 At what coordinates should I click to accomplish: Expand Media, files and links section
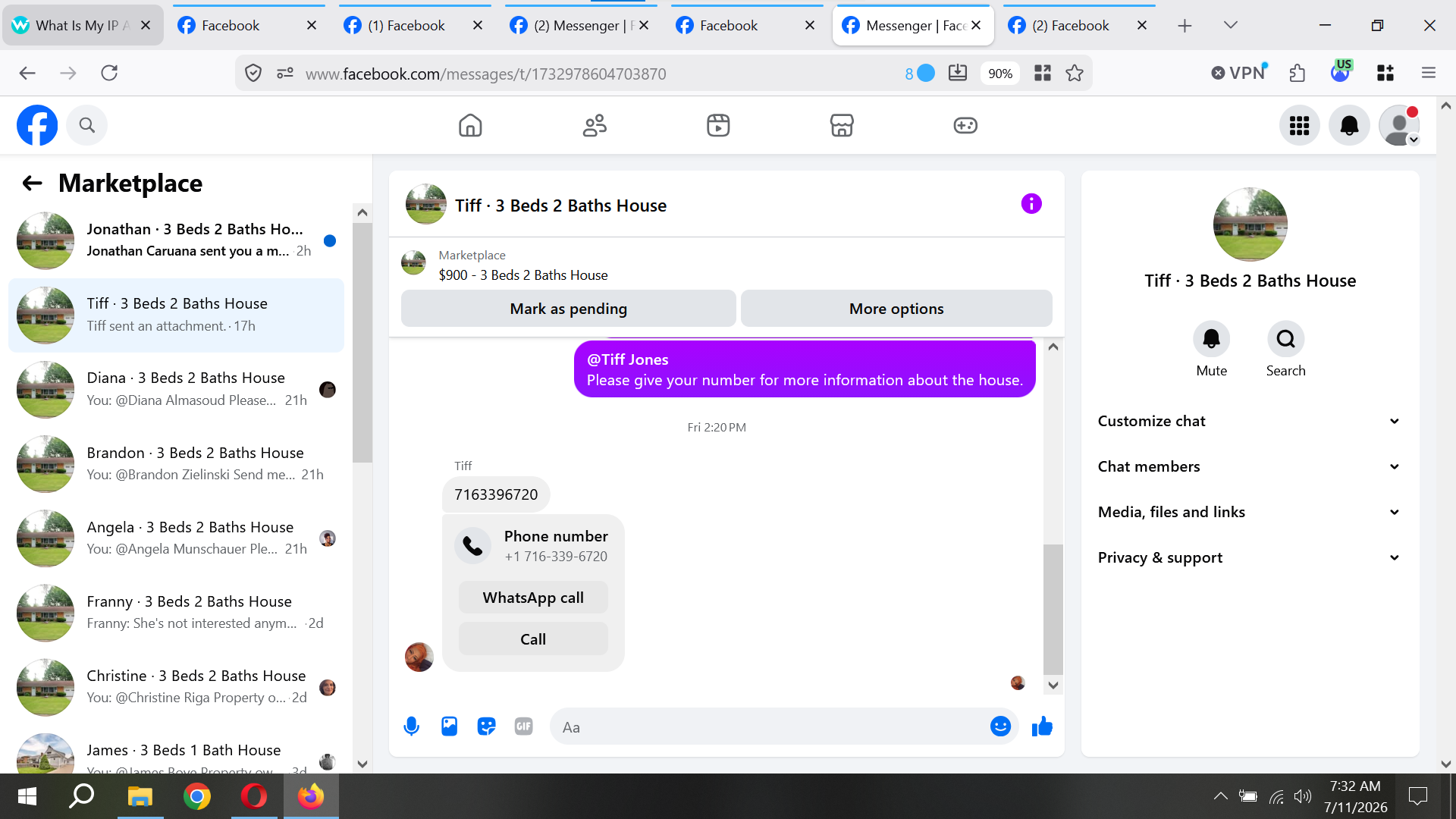click(1250, 512)
